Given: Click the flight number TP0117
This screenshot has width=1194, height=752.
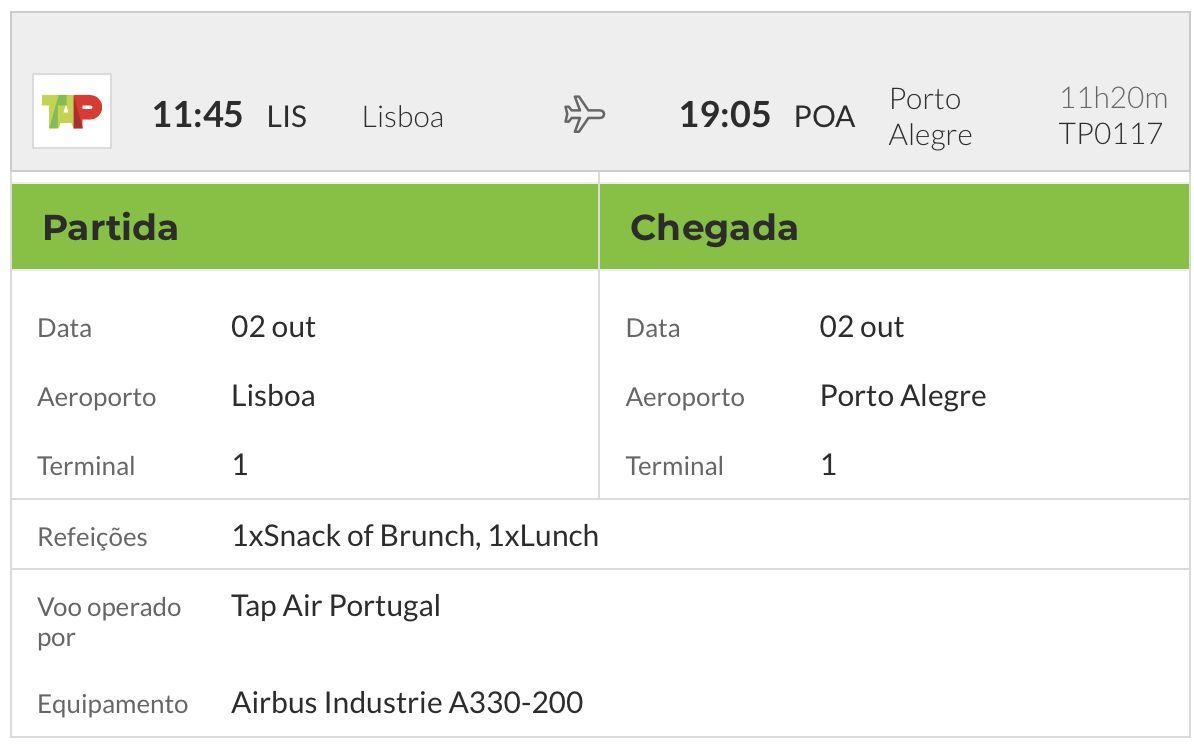Looking at the screenshot, I should pos(1110,134).
